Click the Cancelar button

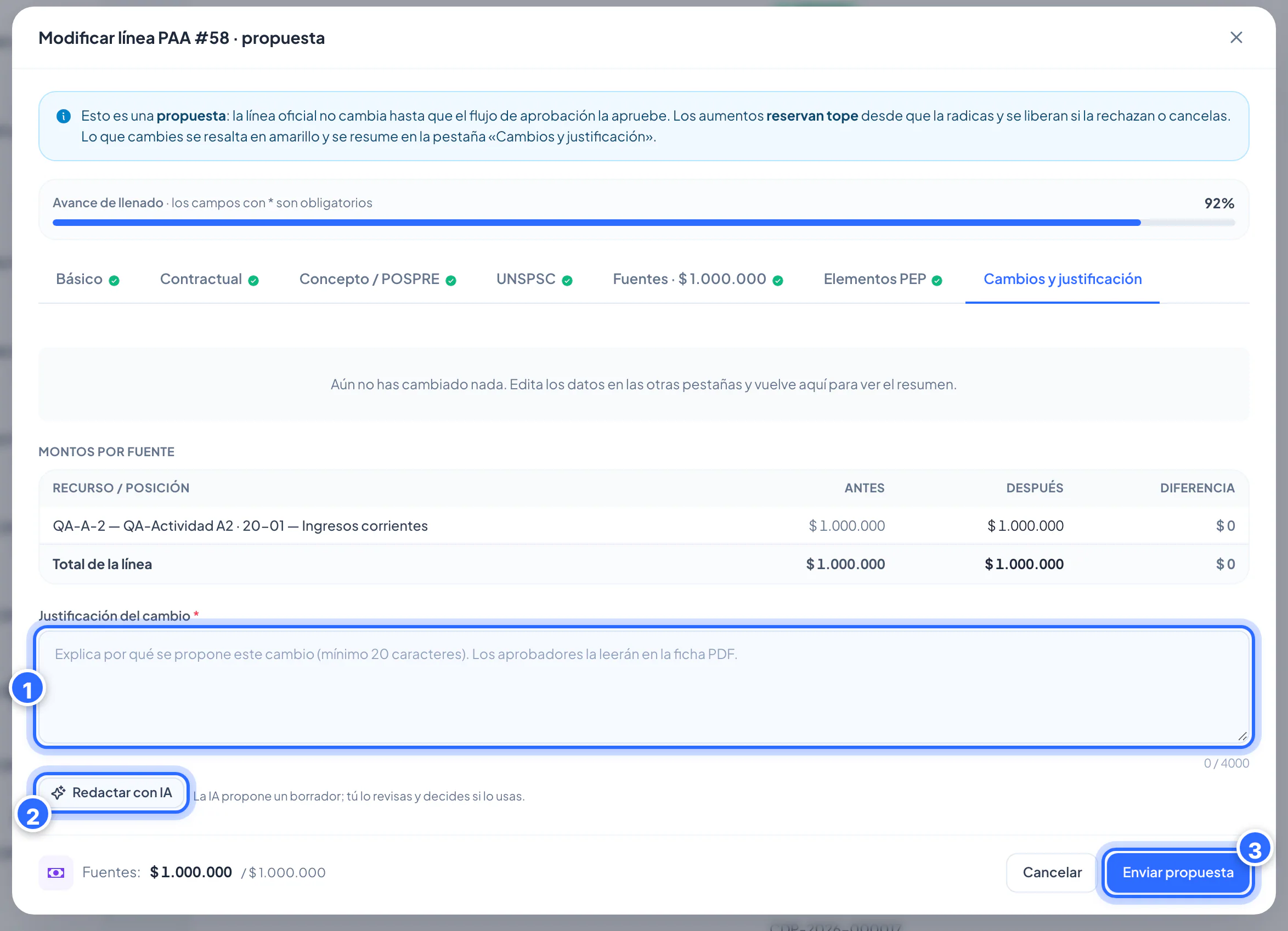(x=1052, y=872)
